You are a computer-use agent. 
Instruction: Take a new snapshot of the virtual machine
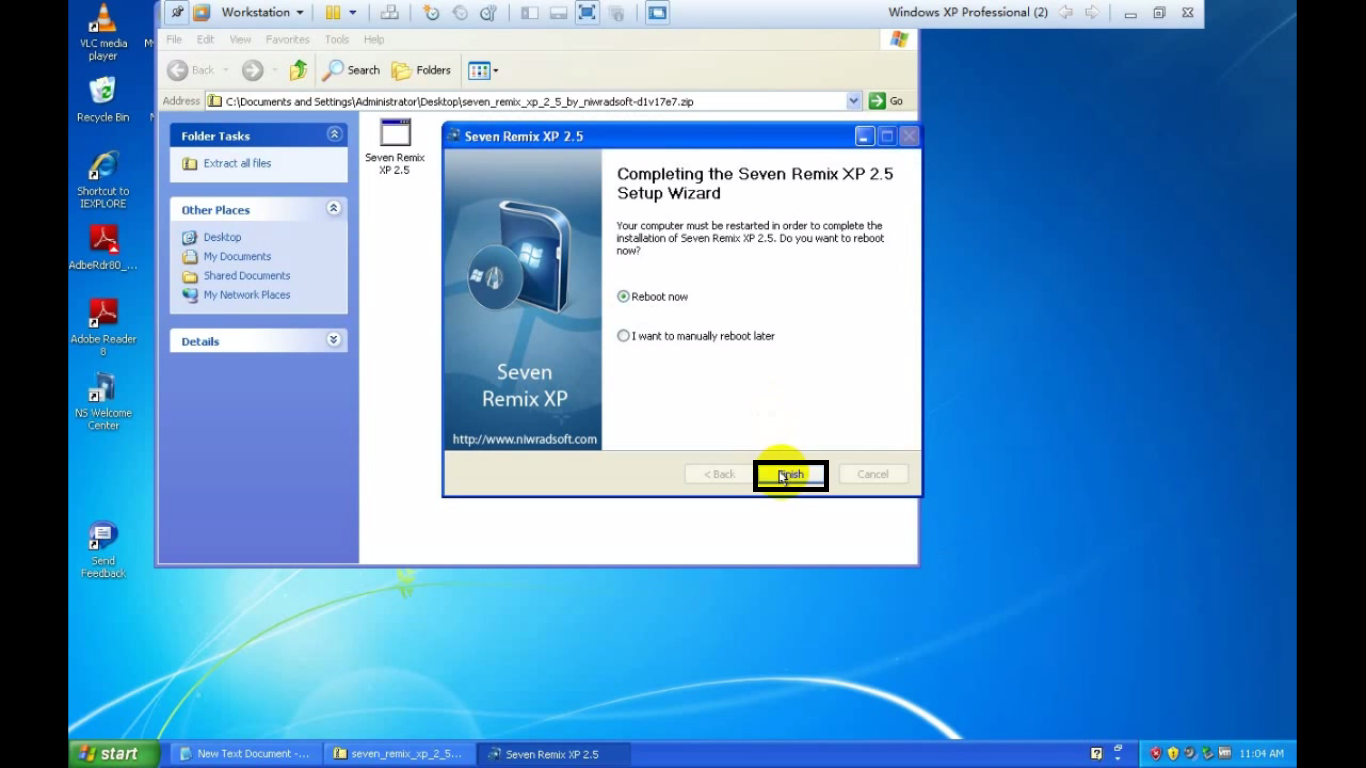[x=431, y=12]
